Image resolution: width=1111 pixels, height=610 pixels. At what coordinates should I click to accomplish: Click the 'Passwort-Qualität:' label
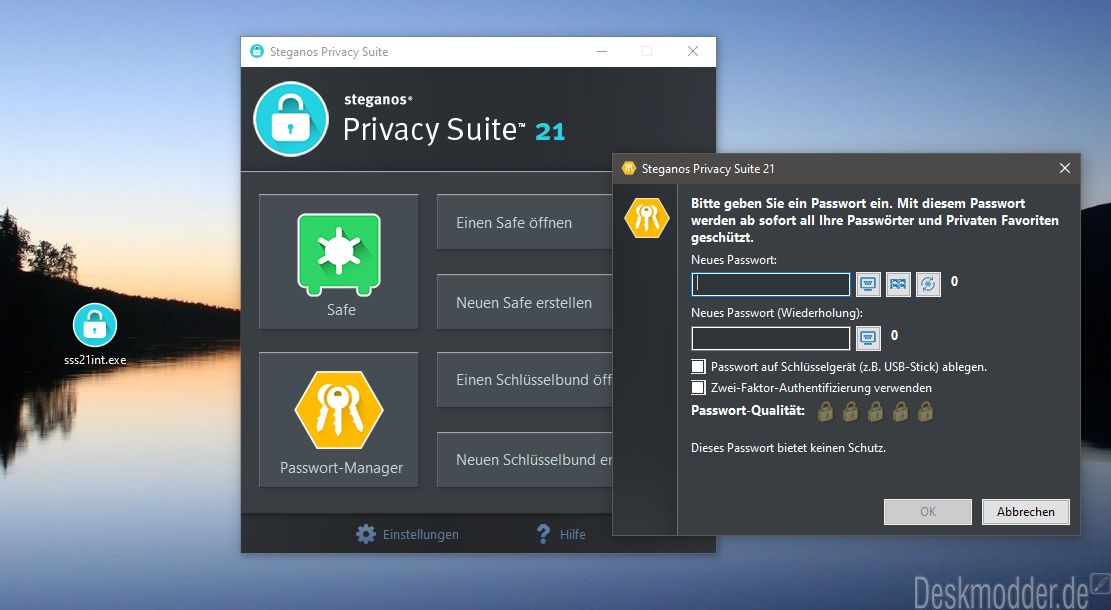(x=748, y=410)
